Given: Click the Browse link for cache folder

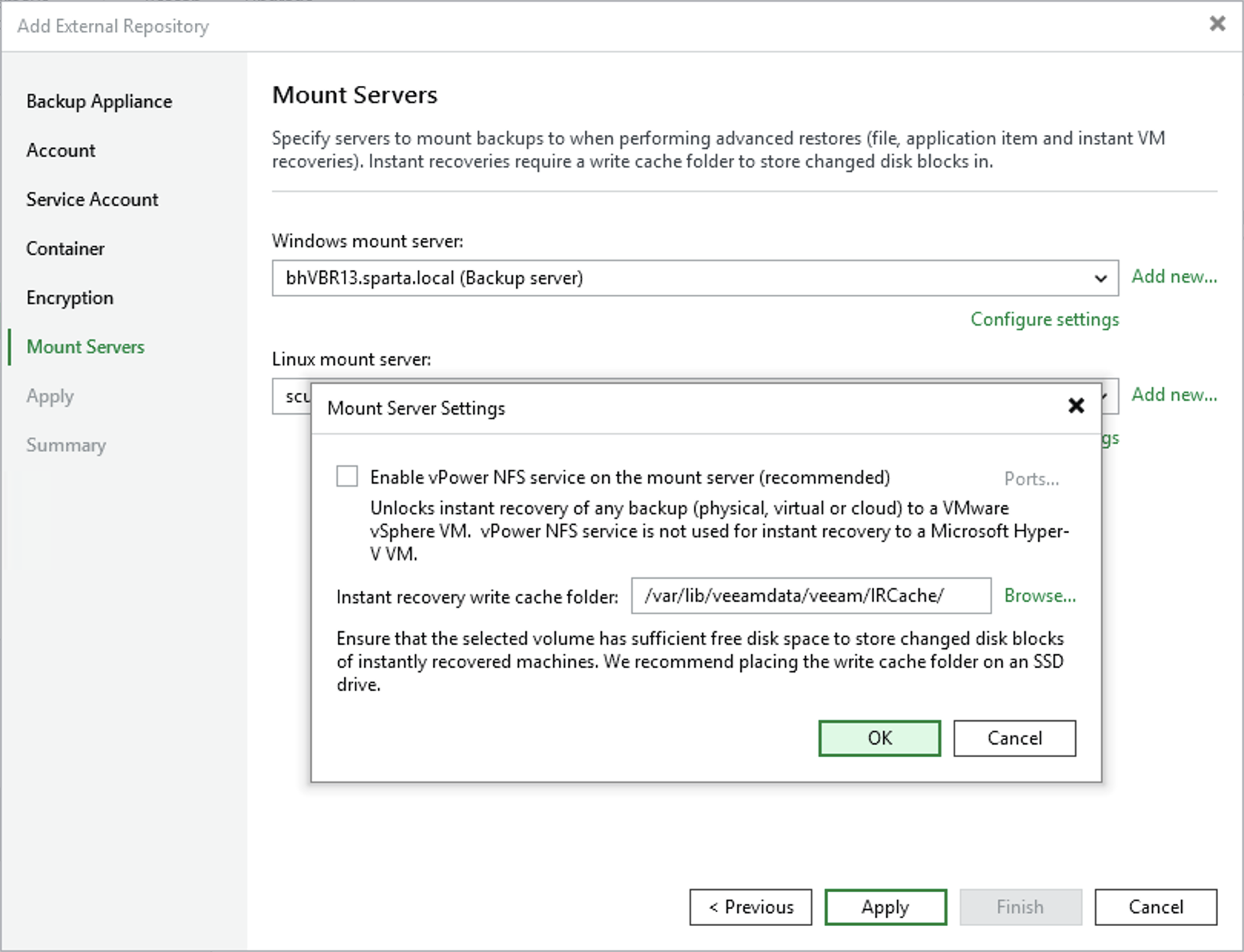Looking at the screenshot, I should pyautogui.click(x=1040, y=596).
